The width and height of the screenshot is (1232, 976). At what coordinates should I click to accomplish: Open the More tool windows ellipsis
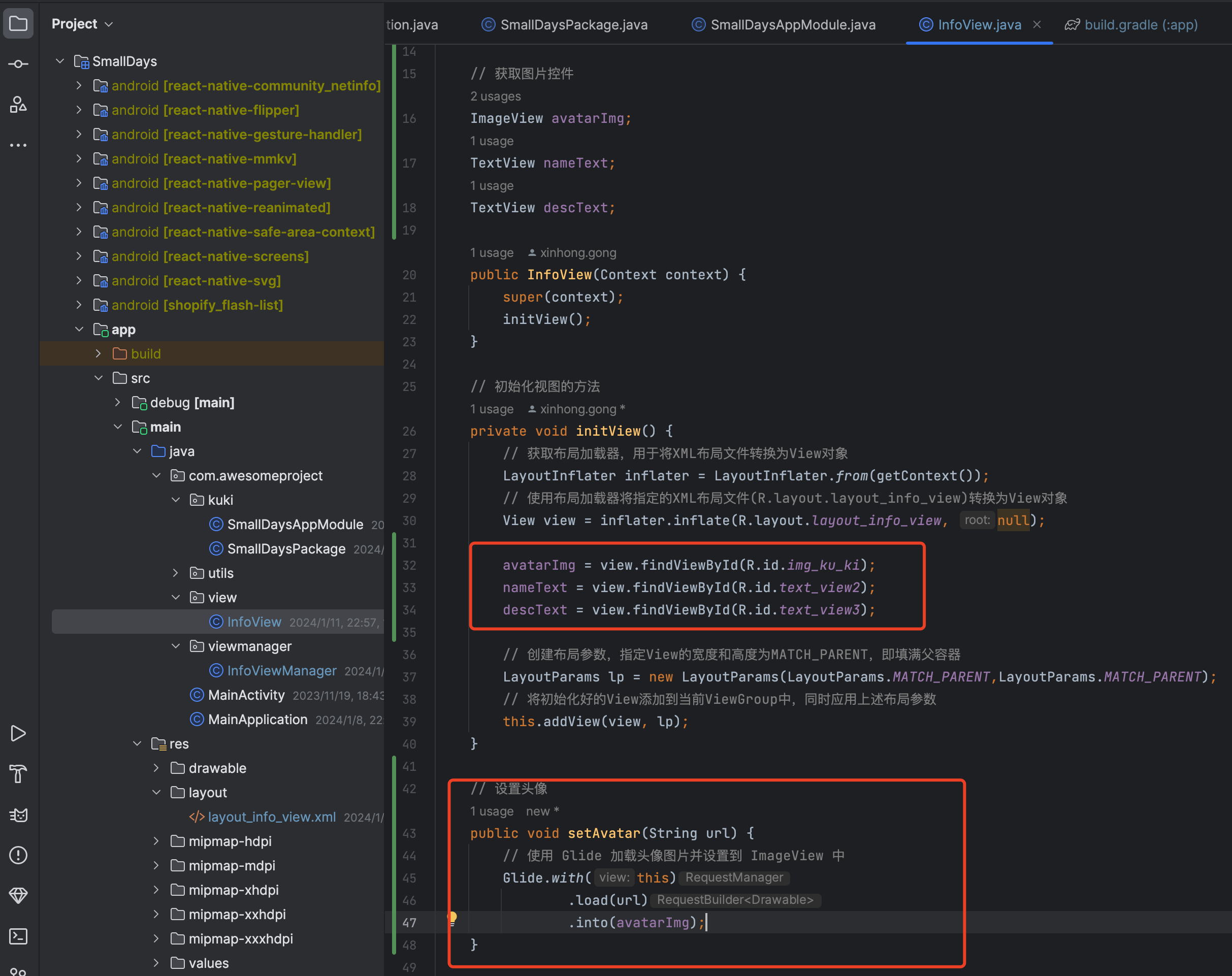coord(18,145)
